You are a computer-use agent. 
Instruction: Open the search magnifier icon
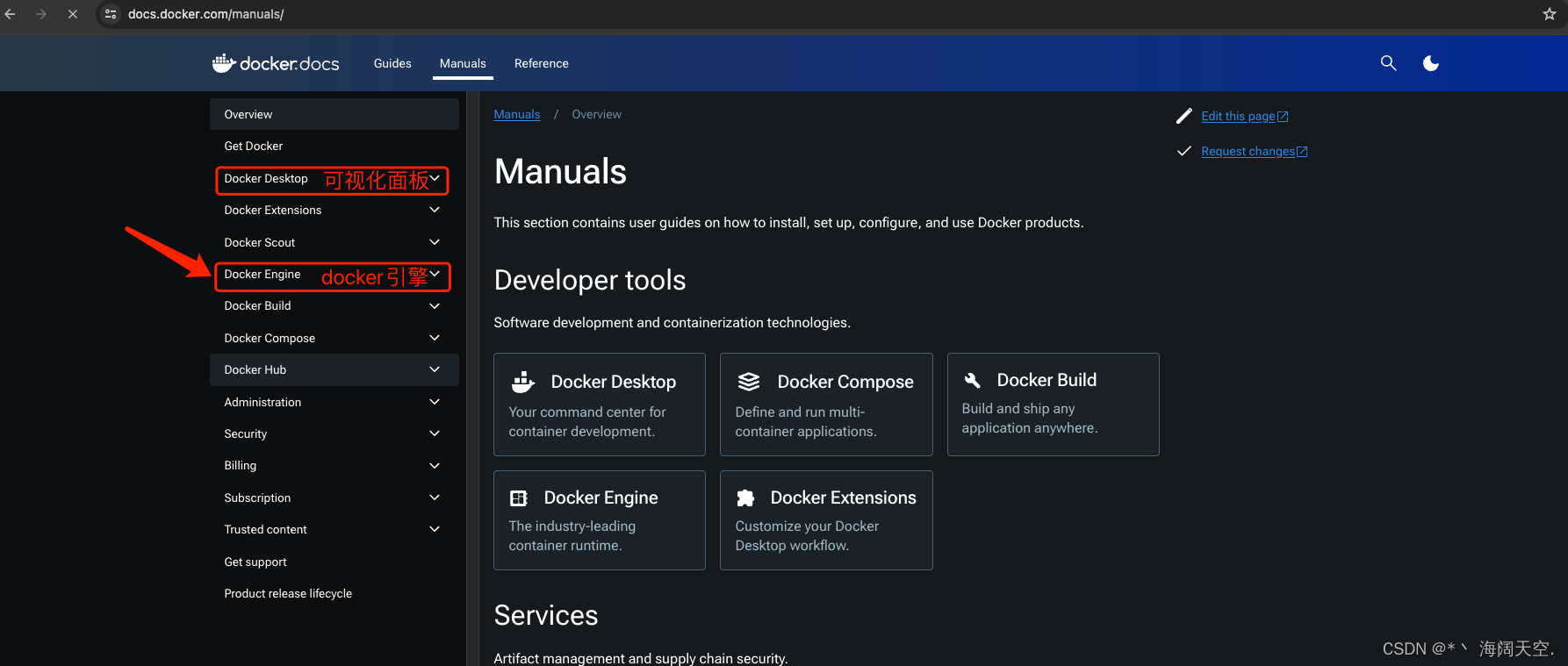point(1388,63)
